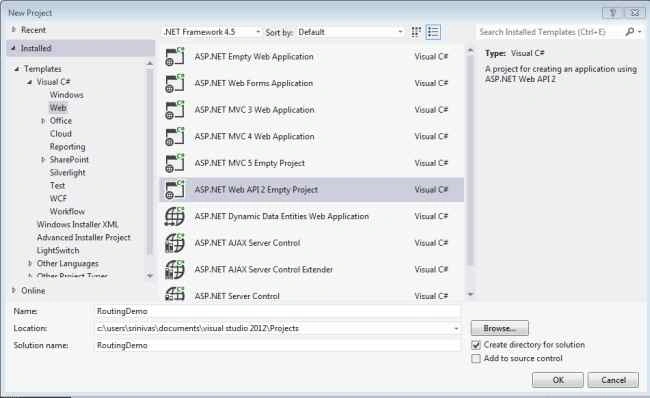Click up arrow in category tree scrollbar
650x398 pixels.
tap(150, 63)
